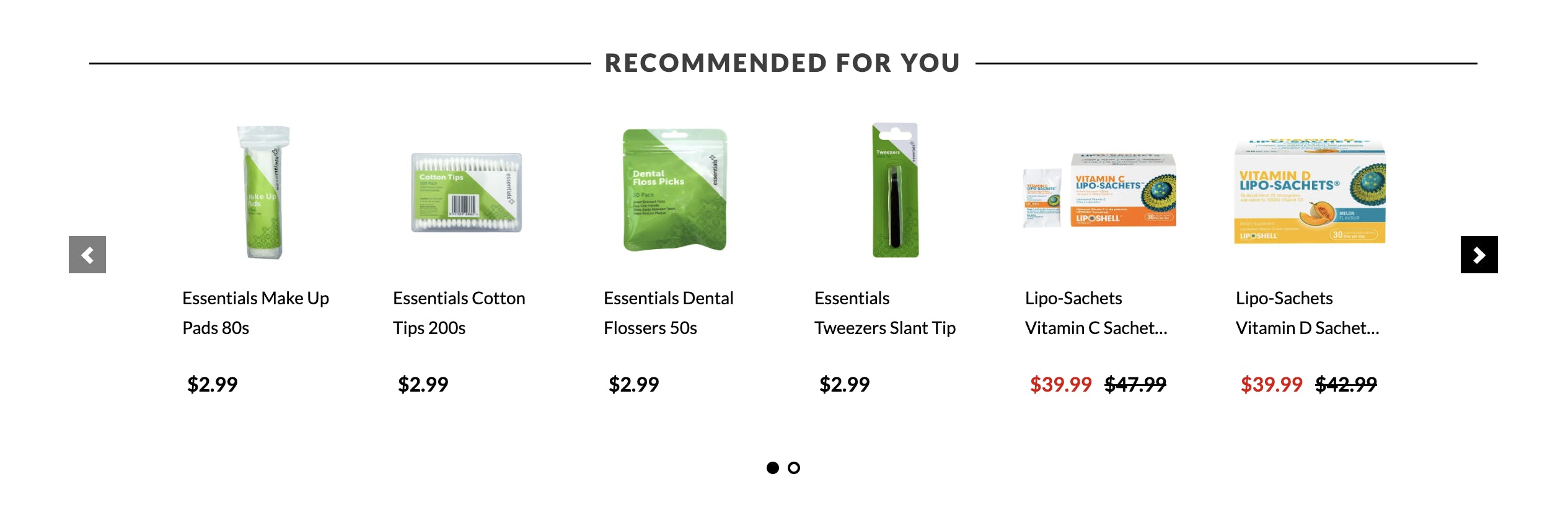Click the $2.99 price under Make Up Pads
Viewport: 1568px width, 523px height.
(x=212, y=385)
